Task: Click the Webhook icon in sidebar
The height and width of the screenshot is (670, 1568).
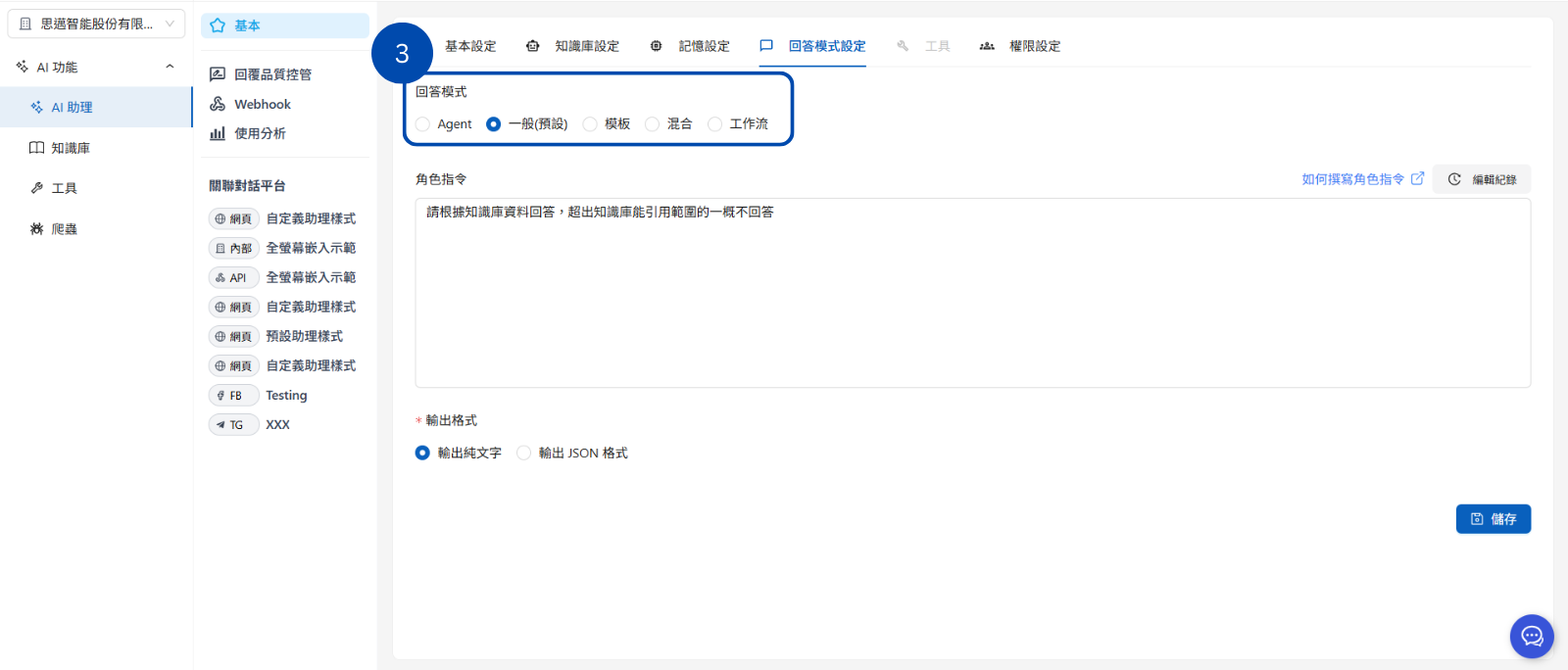Action: pyautogui.click(x=218, y=104)
